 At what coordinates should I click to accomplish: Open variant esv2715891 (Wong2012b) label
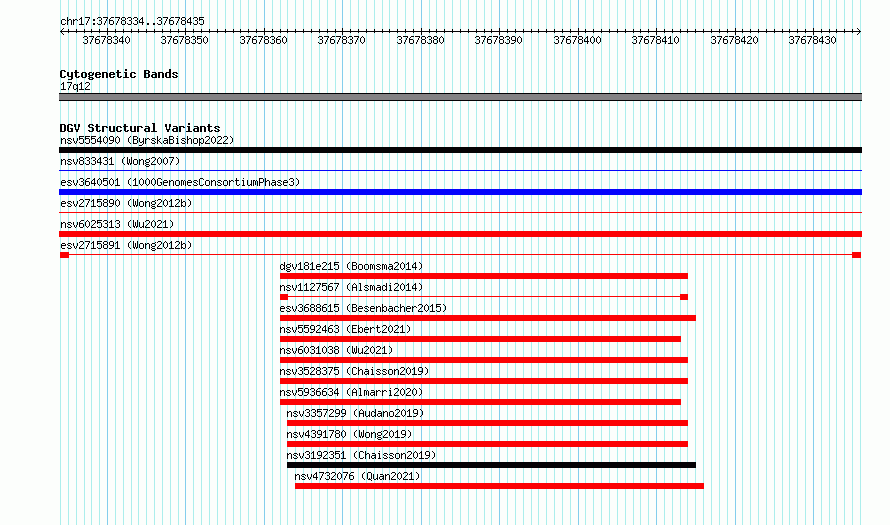click(x=126, y=245)
